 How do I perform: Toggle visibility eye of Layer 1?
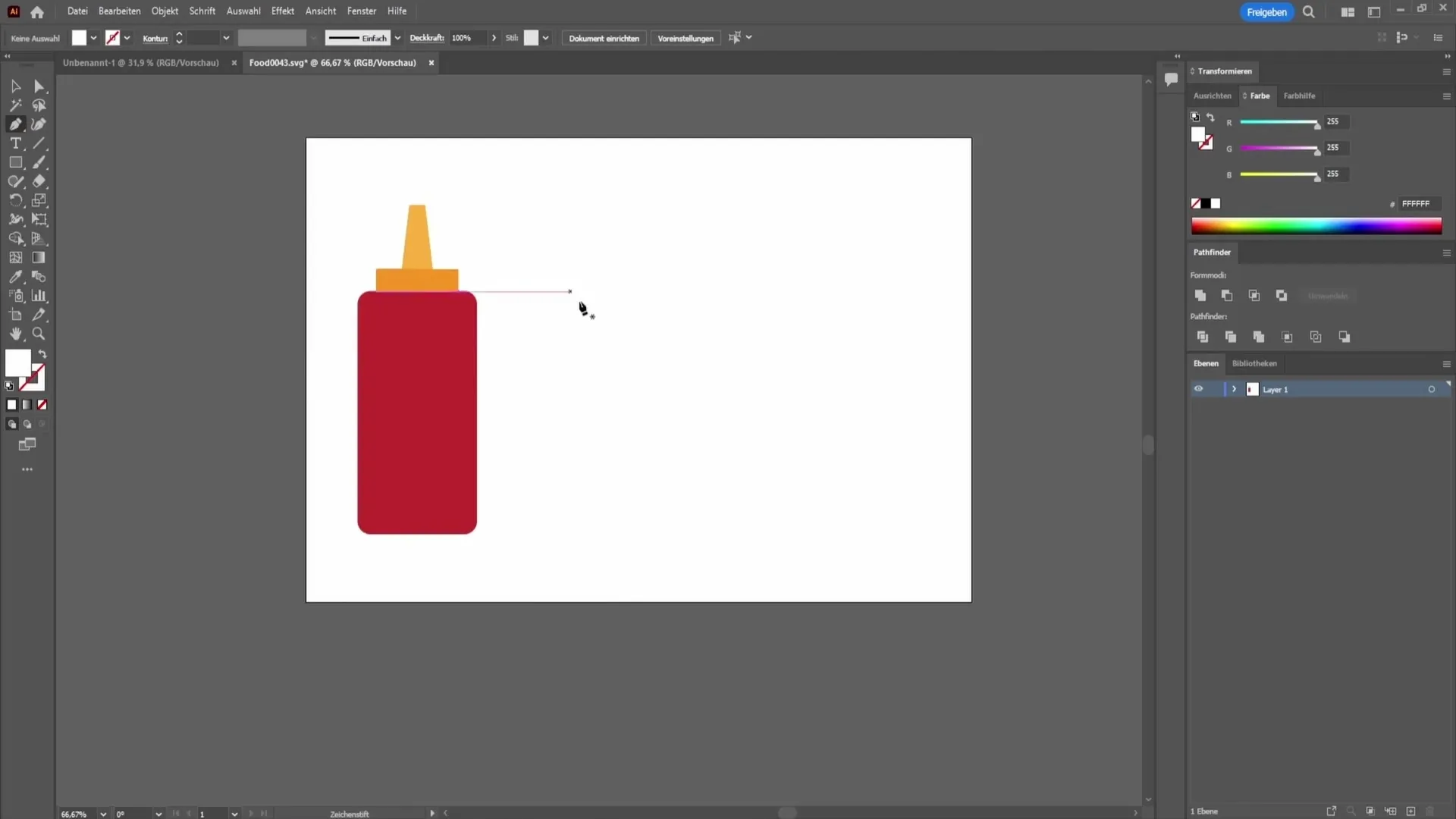tap(1198, 389)
